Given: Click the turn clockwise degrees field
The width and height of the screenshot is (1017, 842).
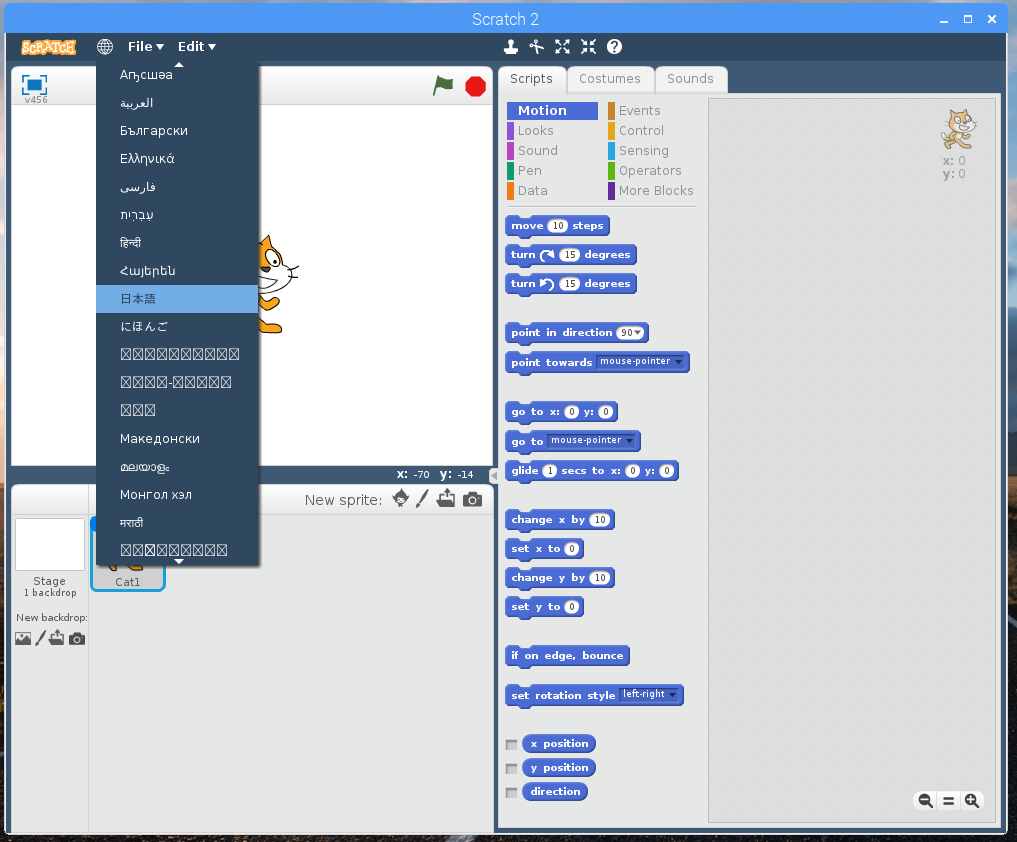Looking at the screenshot, I should tap(569, 255).
